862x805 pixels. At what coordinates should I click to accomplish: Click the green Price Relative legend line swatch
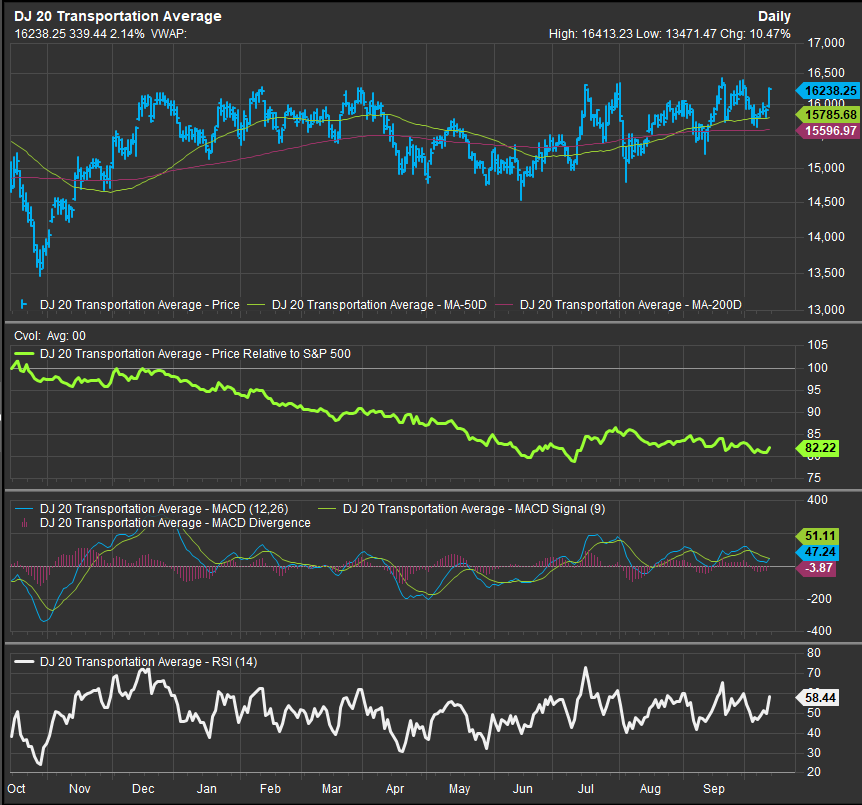click(24, 354)
